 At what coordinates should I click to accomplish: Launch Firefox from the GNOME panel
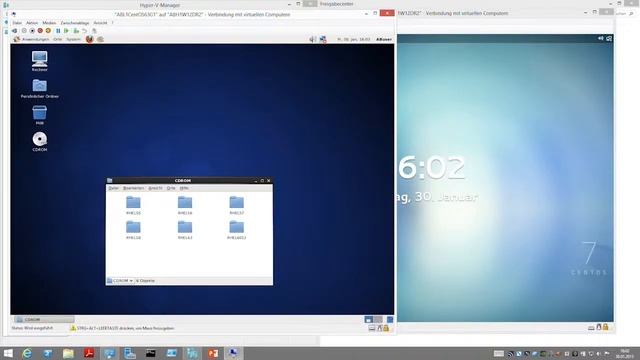pyautogui.click(x=89, y=39)
